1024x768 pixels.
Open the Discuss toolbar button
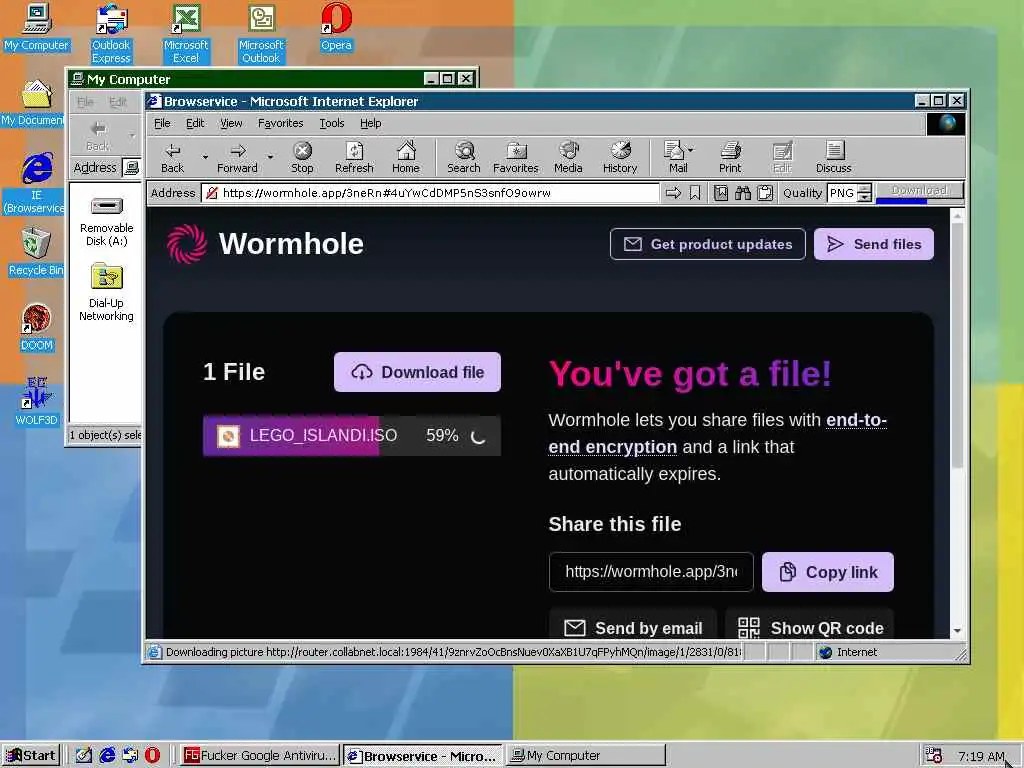833,158
